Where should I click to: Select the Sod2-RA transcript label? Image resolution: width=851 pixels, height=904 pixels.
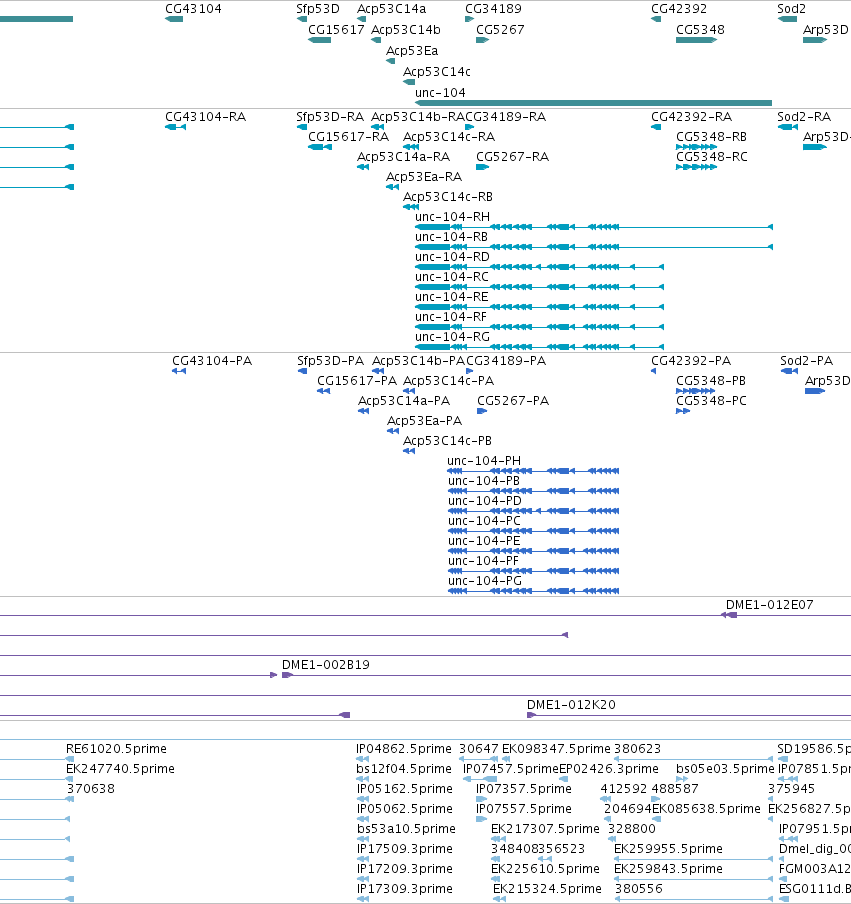pos(804,116)
